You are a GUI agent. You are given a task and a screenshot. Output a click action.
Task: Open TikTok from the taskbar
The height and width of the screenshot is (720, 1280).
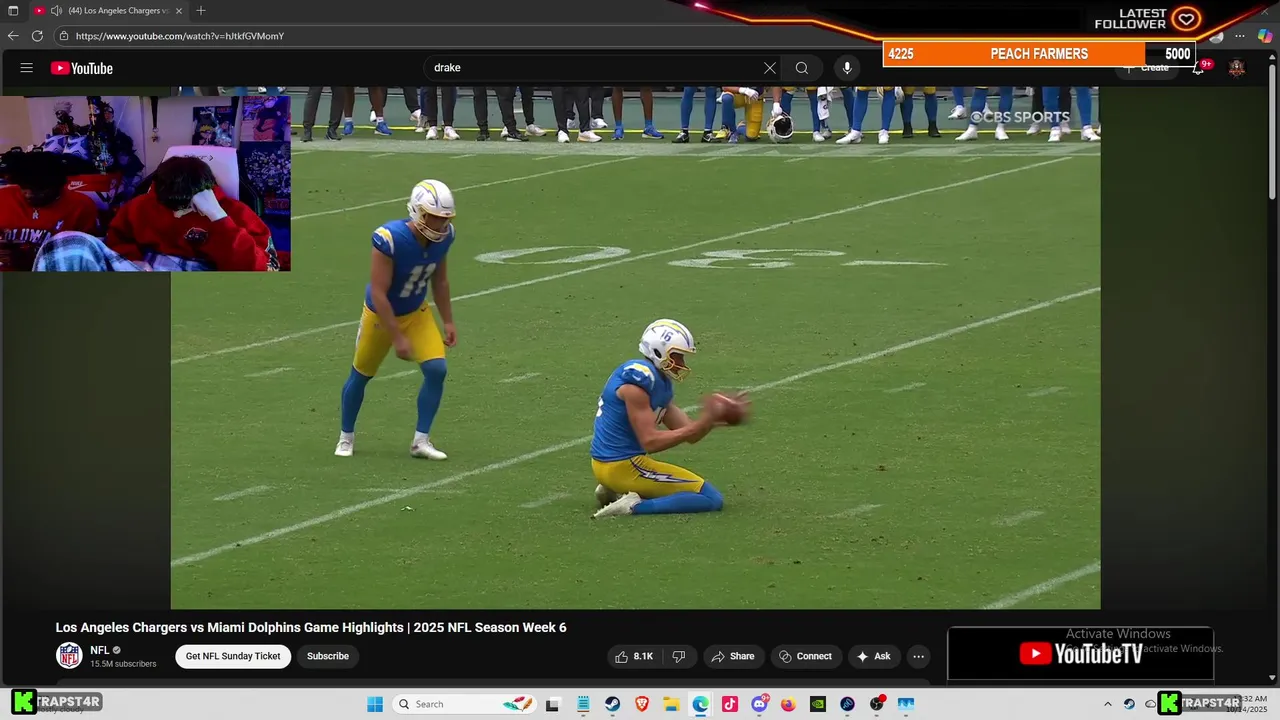click(x=730, y=704)
